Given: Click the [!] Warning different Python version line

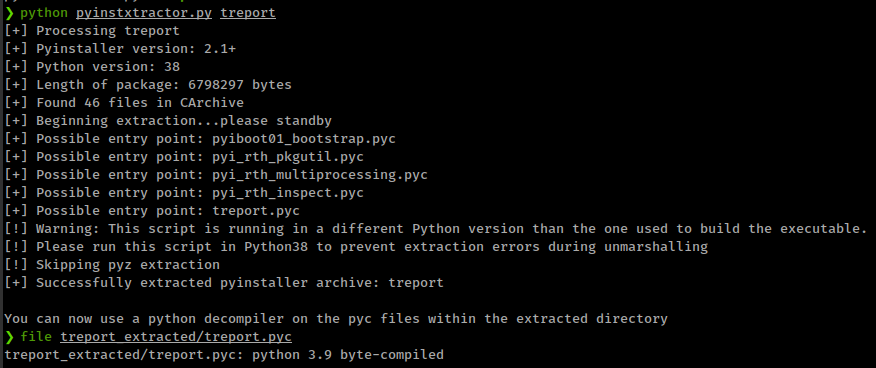Looking at the screenshot, I should point(436,229).
